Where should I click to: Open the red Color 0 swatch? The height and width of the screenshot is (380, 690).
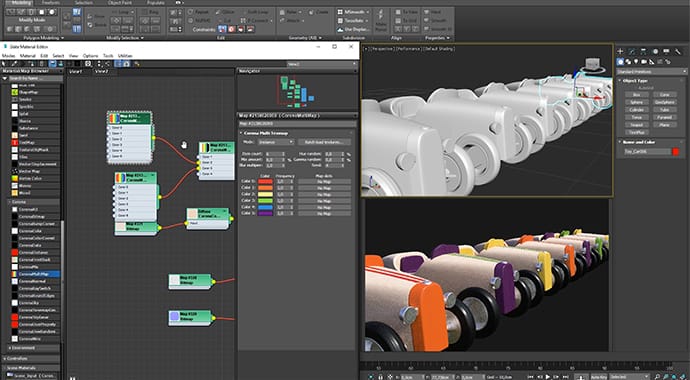[265, 181]
